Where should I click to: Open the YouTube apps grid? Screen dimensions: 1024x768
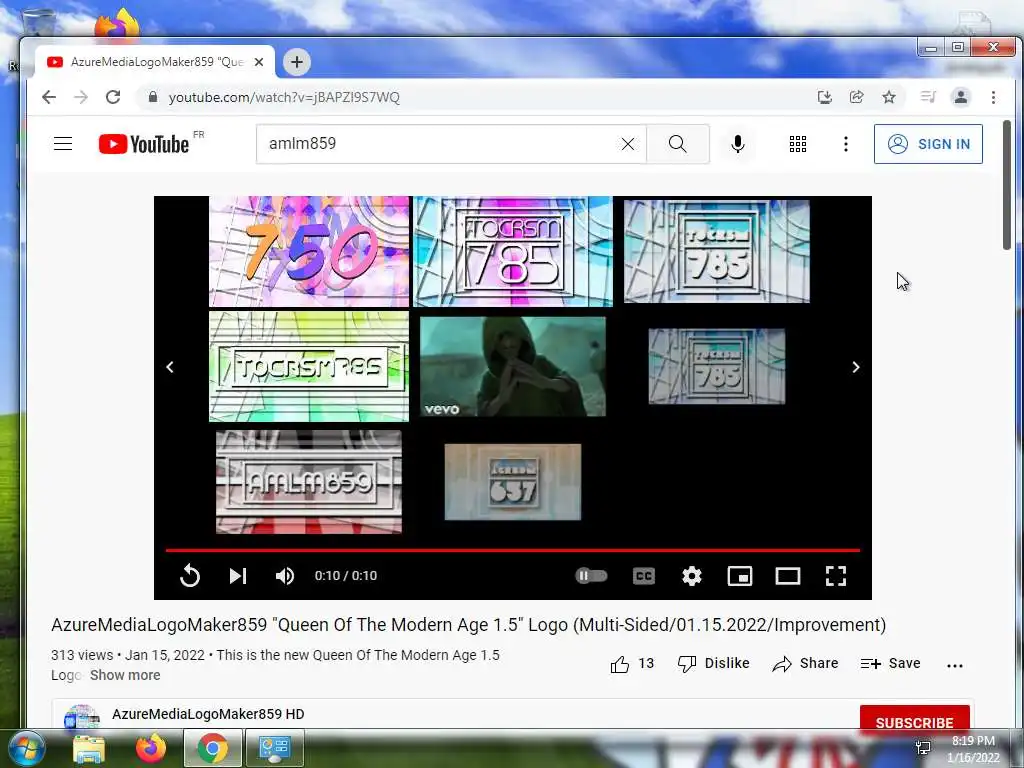(x=797, y=144)
